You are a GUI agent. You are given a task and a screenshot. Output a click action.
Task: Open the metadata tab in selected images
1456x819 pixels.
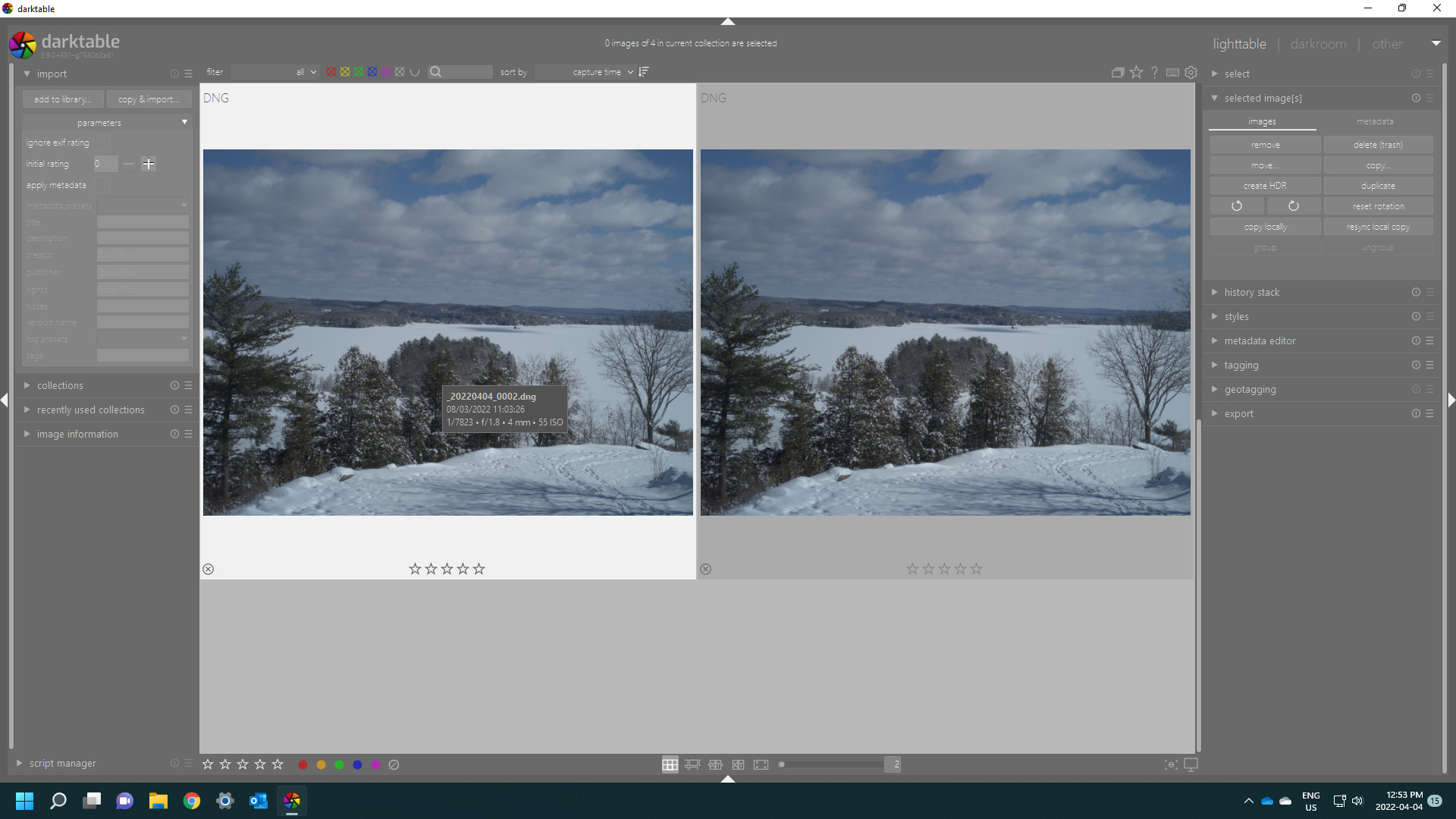(1374, 121)
